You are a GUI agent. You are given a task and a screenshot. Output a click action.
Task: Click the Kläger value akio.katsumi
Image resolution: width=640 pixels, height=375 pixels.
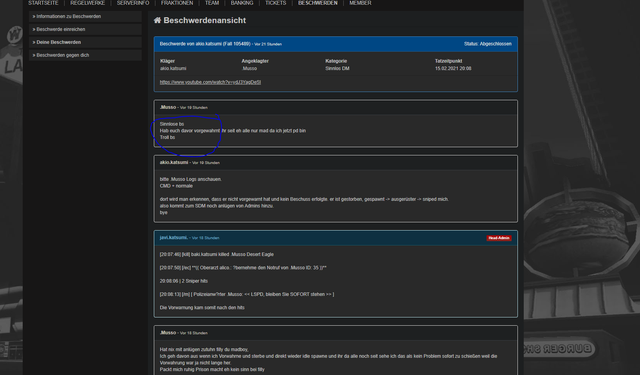[x=173, y=69]
